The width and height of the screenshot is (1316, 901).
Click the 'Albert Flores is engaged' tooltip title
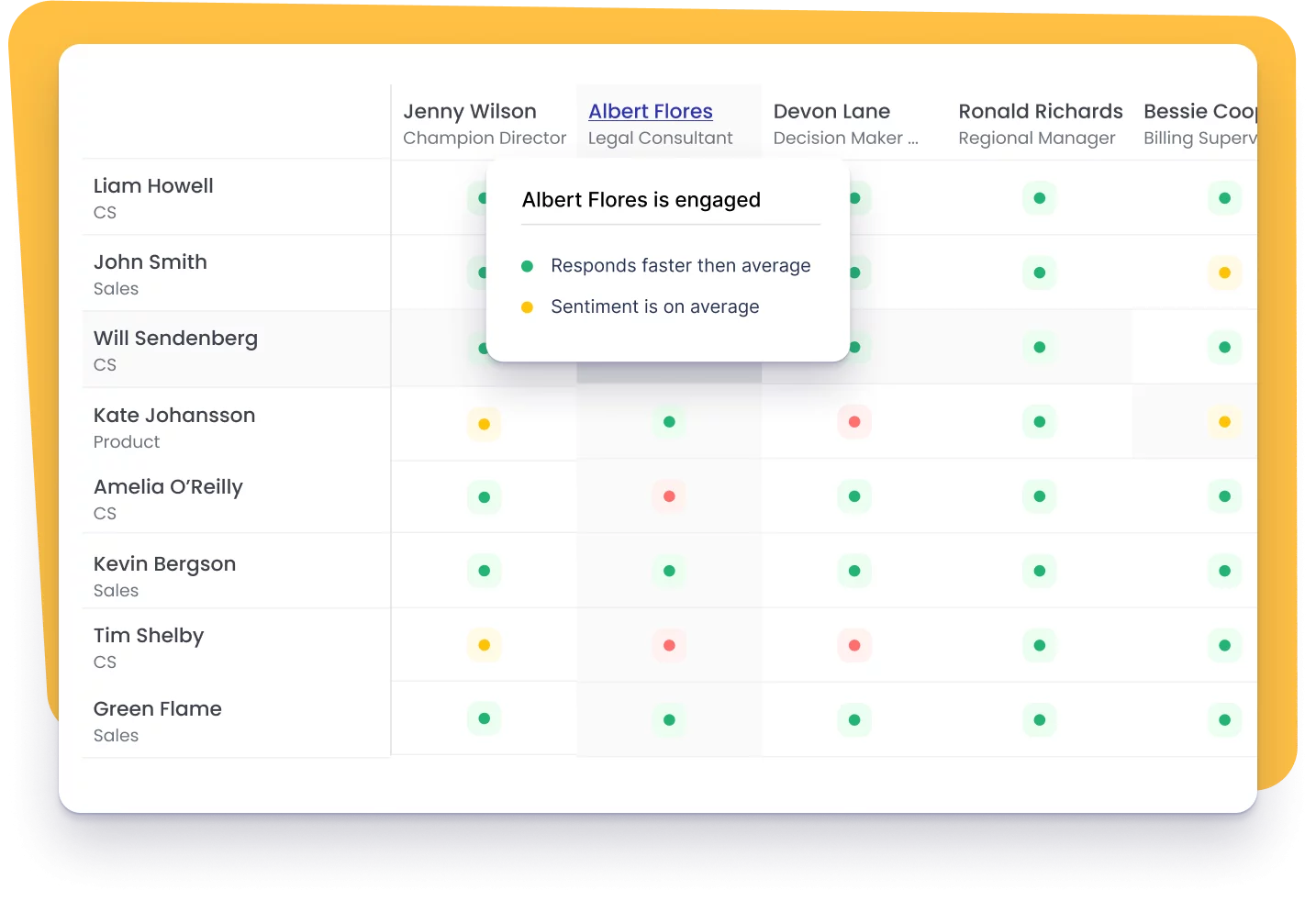(x=641, y=200)
